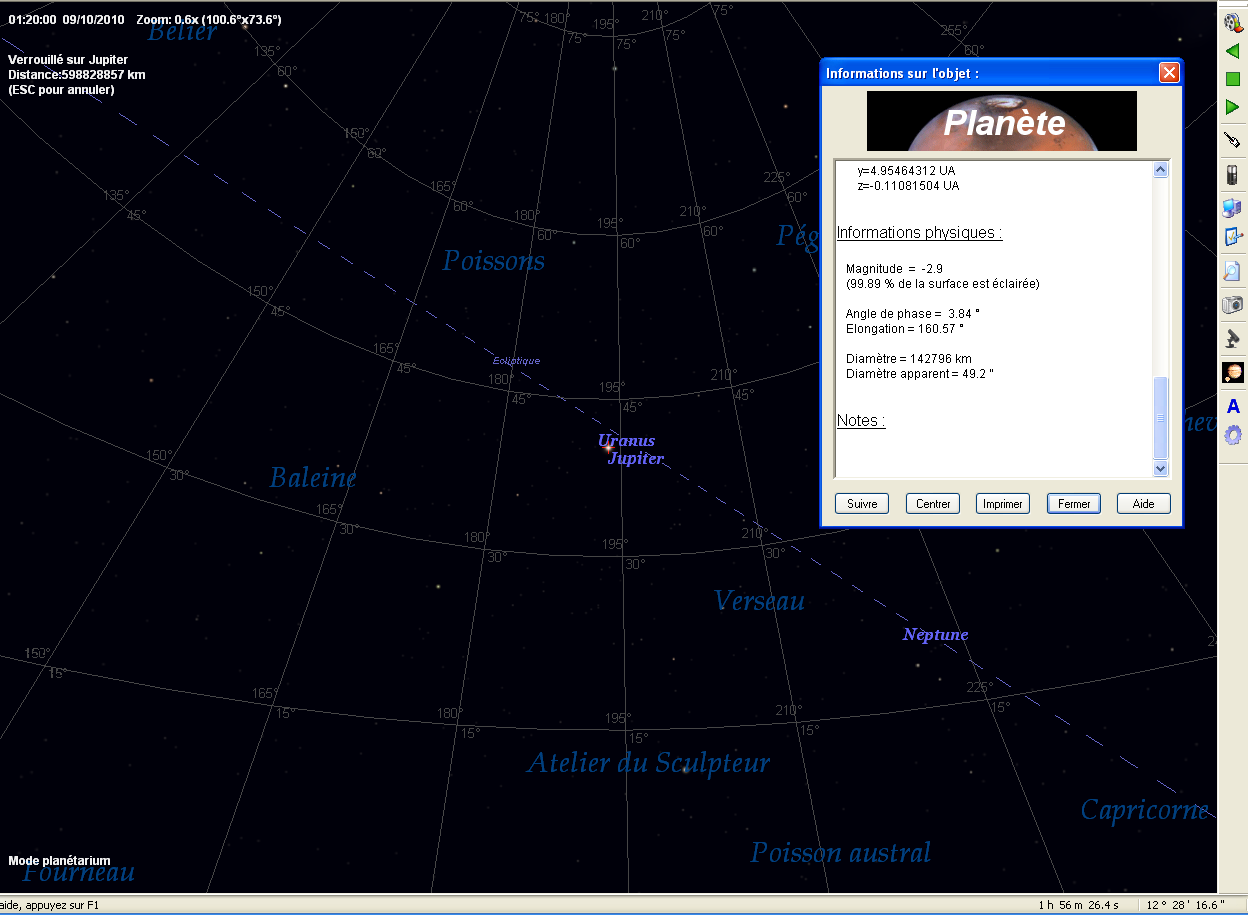Select the pointing hand tool icon
This screenshot has width=1248, height=915.
1232,141
